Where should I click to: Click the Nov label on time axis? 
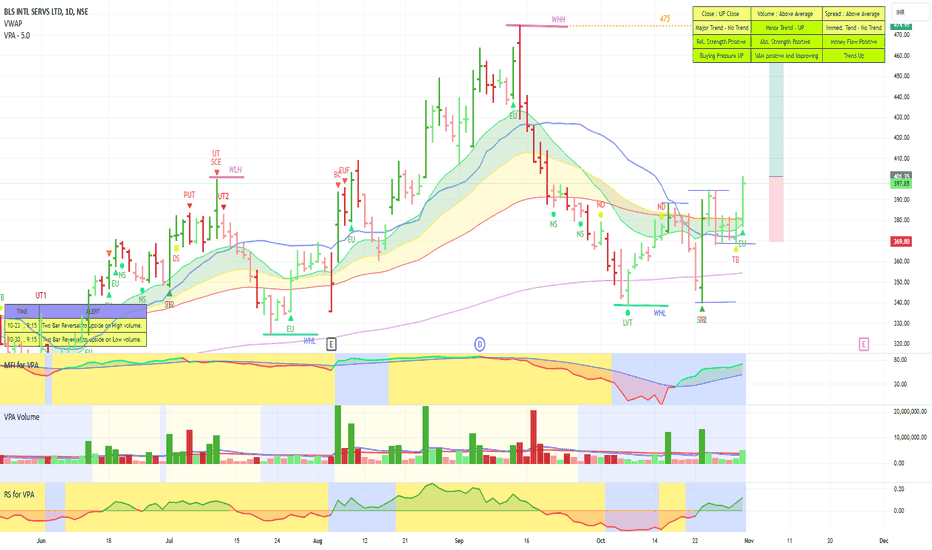pyautogui.click(x=749, y=540)
